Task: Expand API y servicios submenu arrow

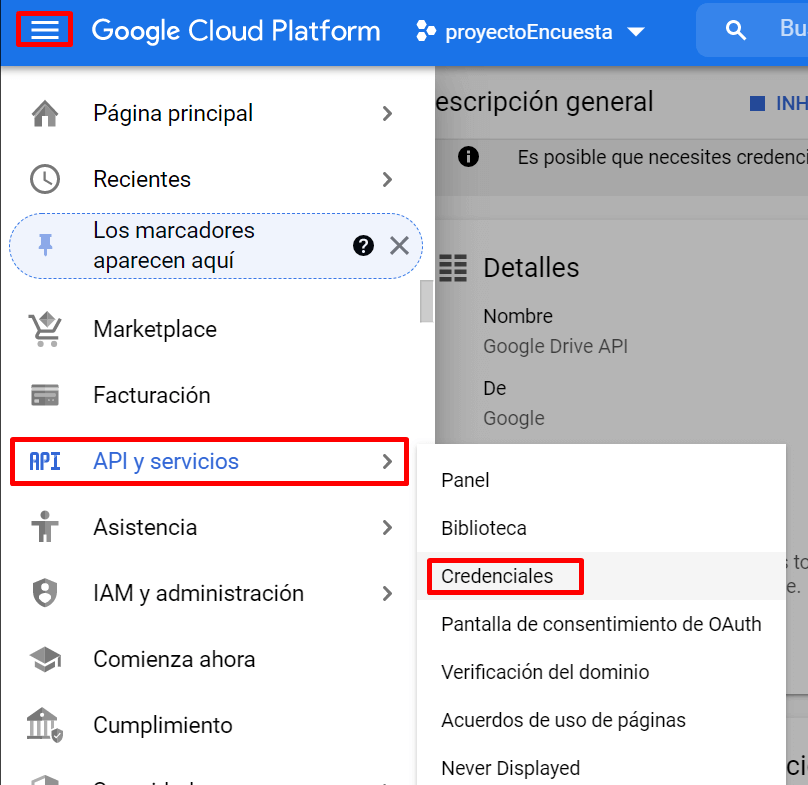Action: click(388, 461)
